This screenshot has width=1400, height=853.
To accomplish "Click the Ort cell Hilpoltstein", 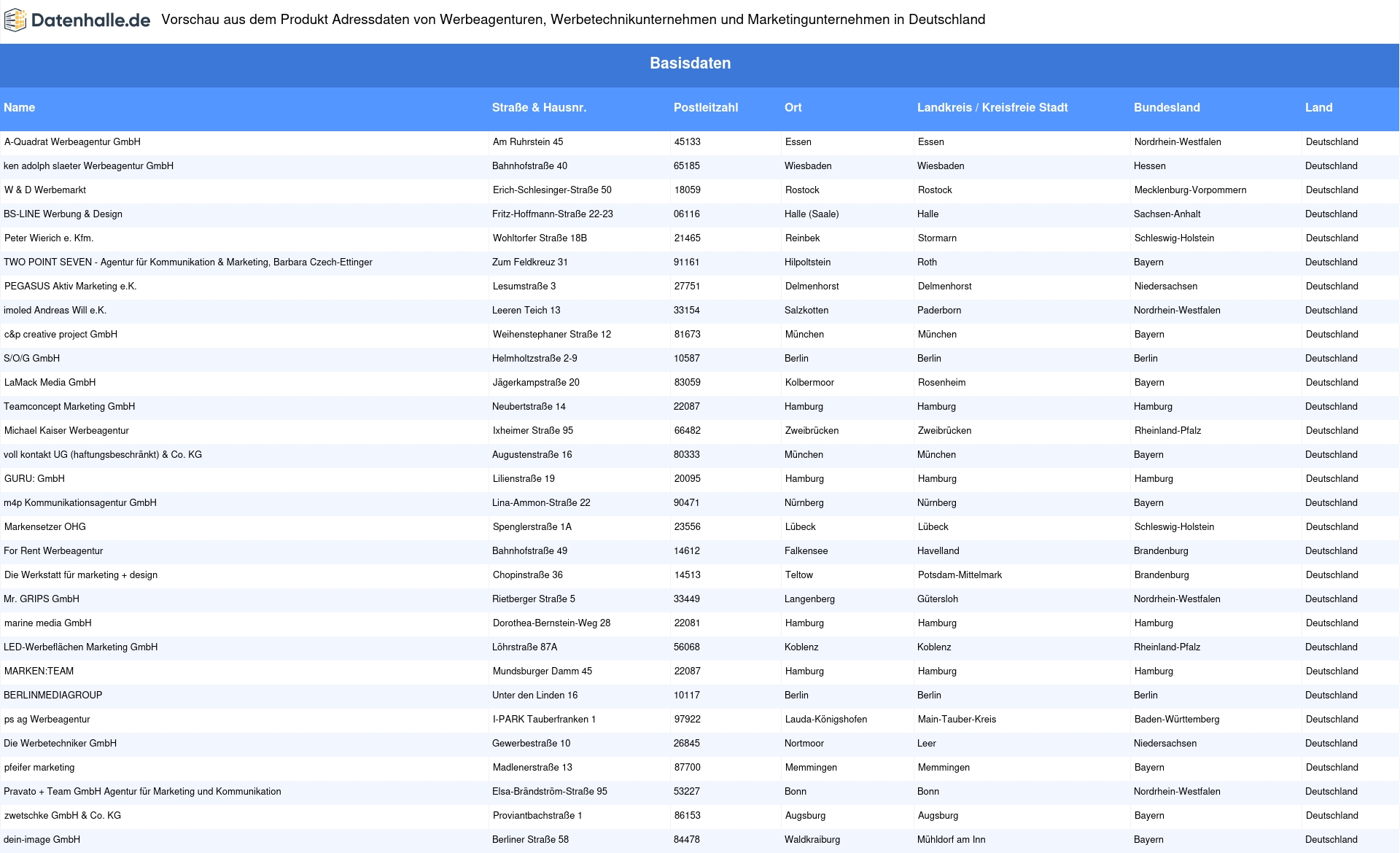I will (808, 262).
